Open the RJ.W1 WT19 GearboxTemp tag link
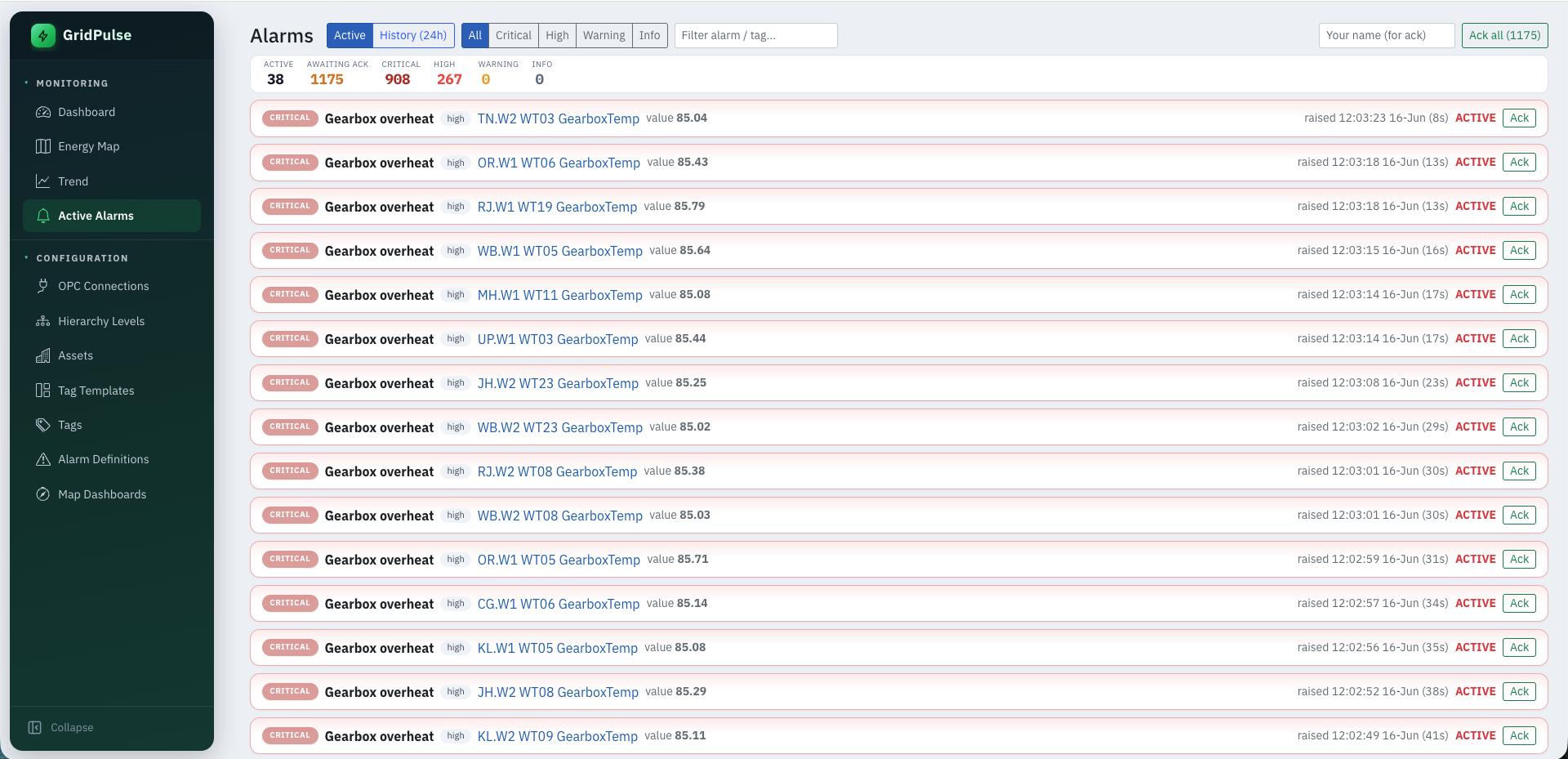This screenshot has width=1568, height=759. 557,207
